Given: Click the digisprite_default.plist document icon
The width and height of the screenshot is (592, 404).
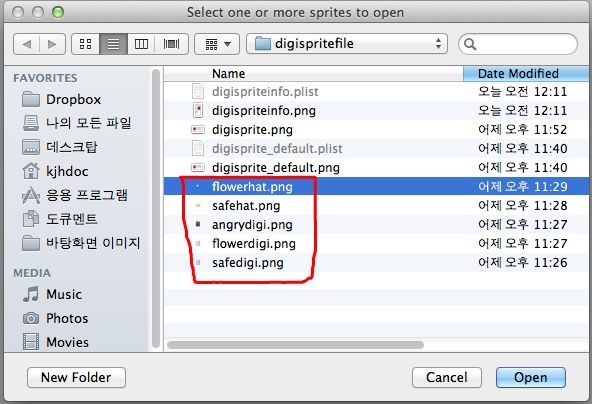Looking at the screenshot, I should (198, 148).
